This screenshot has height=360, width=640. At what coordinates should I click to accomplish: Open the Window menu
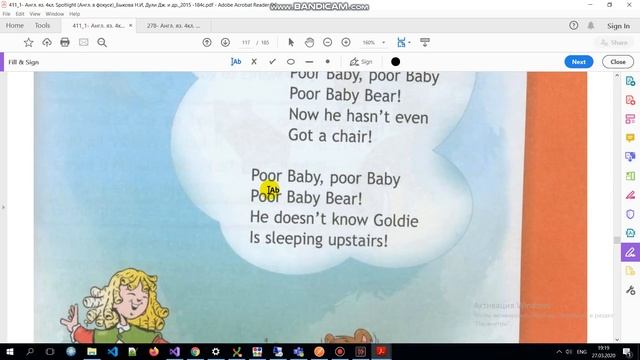click(x=54, y=14)
